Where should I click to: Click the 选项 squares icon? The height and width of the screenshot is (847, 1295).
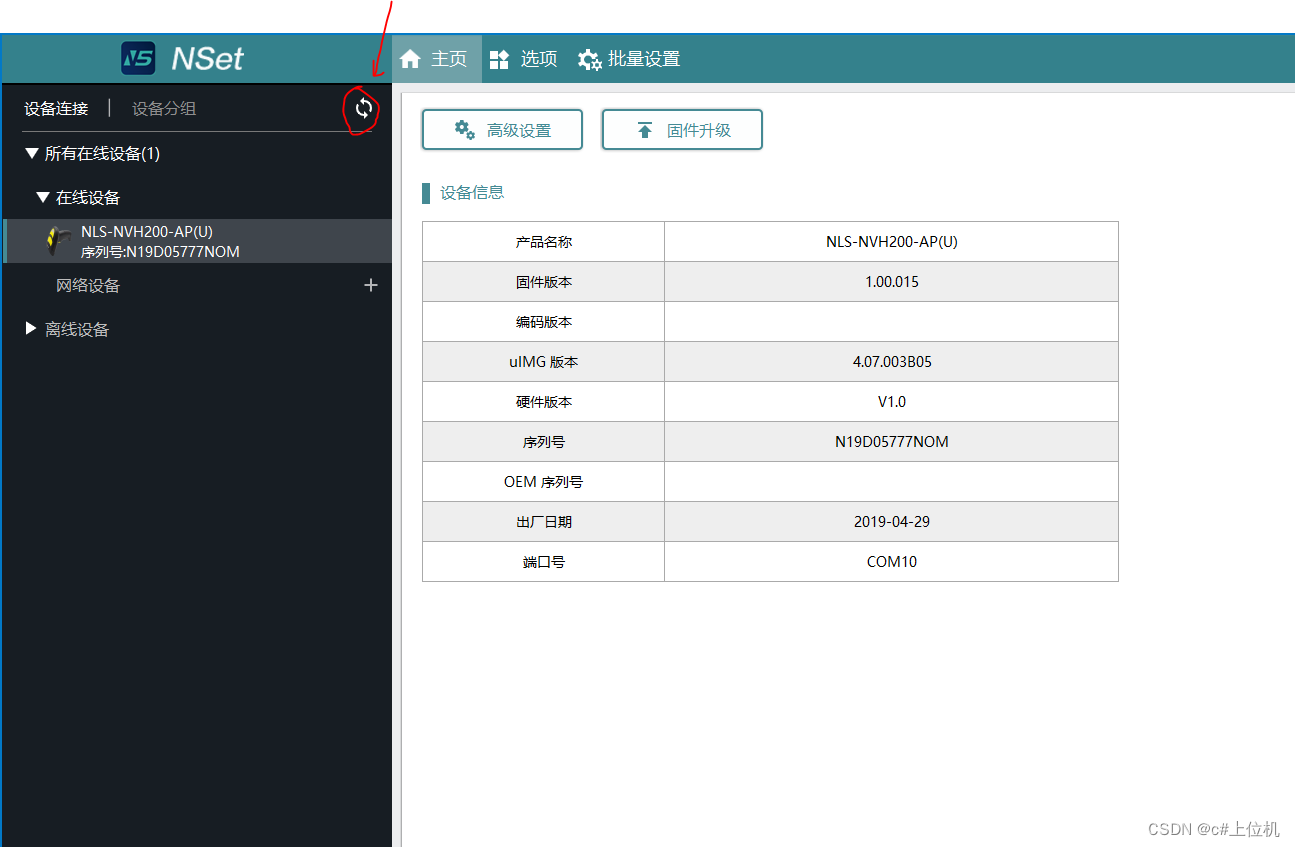pos(499,59)
